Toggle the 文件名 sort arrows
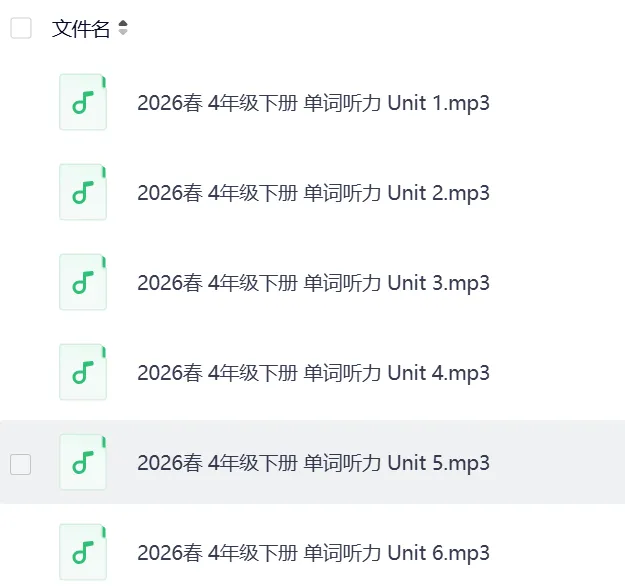This screenshot has height=586, width=625. tap(123, 28)
